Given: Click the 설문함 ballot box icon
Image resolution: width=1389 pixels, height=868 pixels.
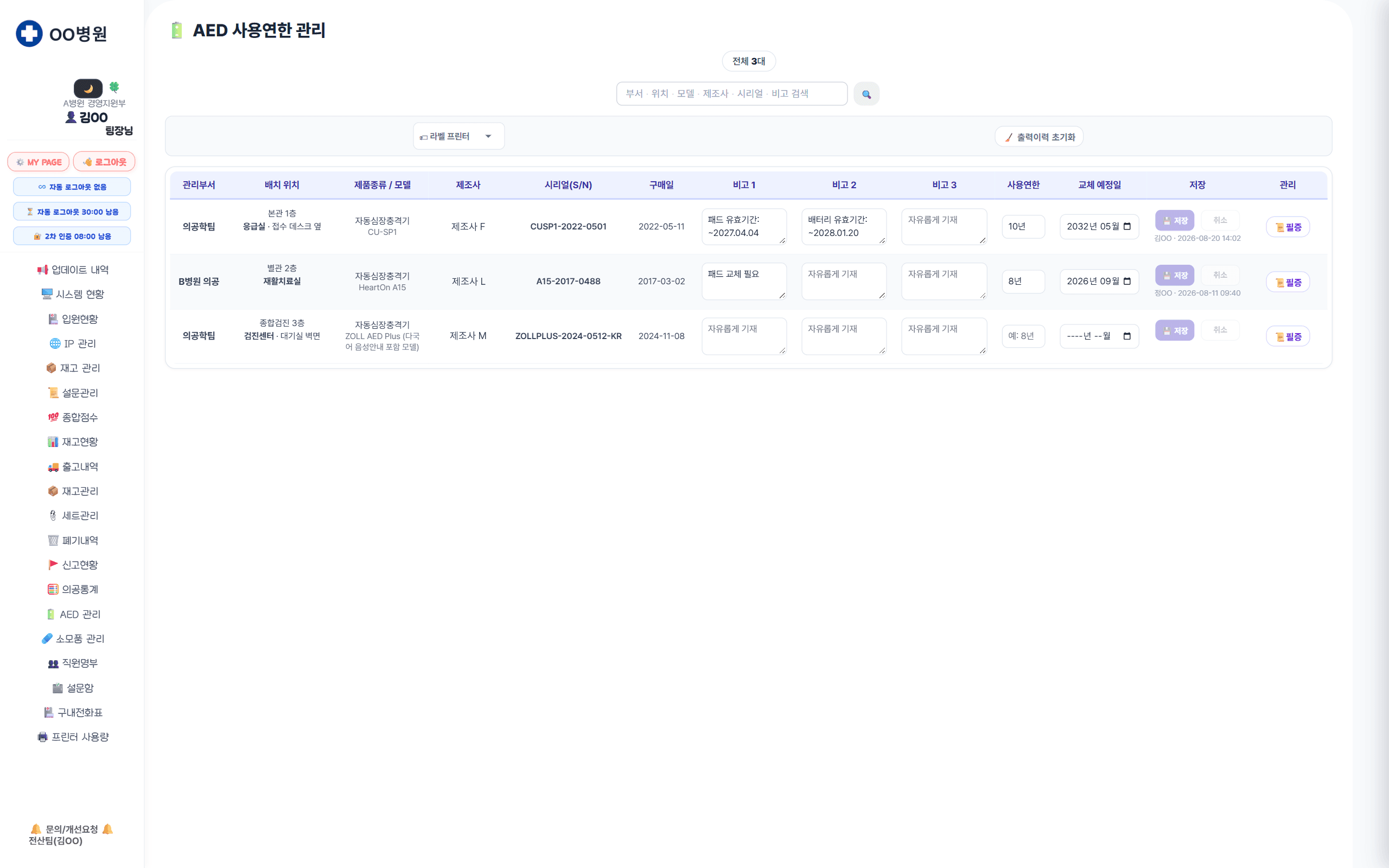Looking at the screenshot, I should (x=58, y=688).
